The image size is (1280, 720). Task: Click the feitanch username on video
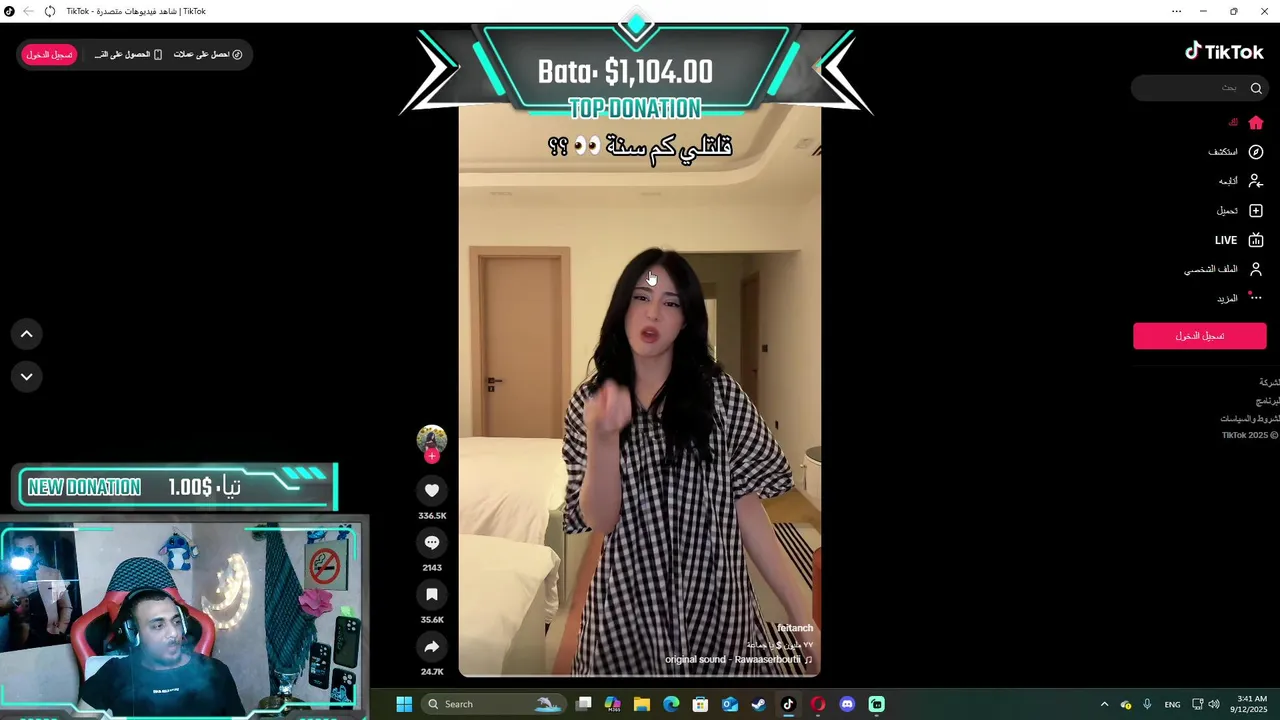click(x=795, y=628)
